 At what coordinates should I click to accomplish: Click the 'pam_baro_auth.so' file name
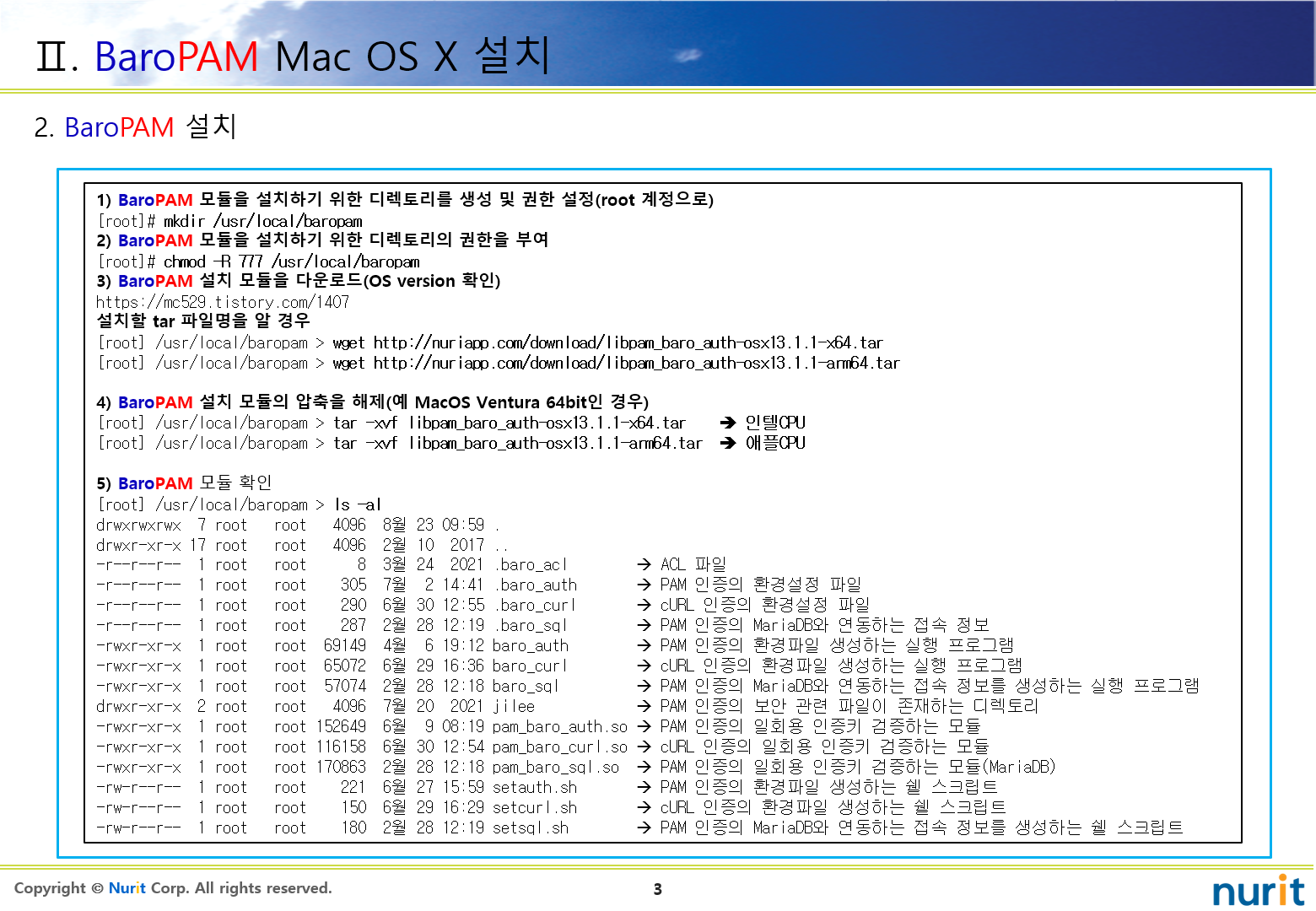coord(560,726)
